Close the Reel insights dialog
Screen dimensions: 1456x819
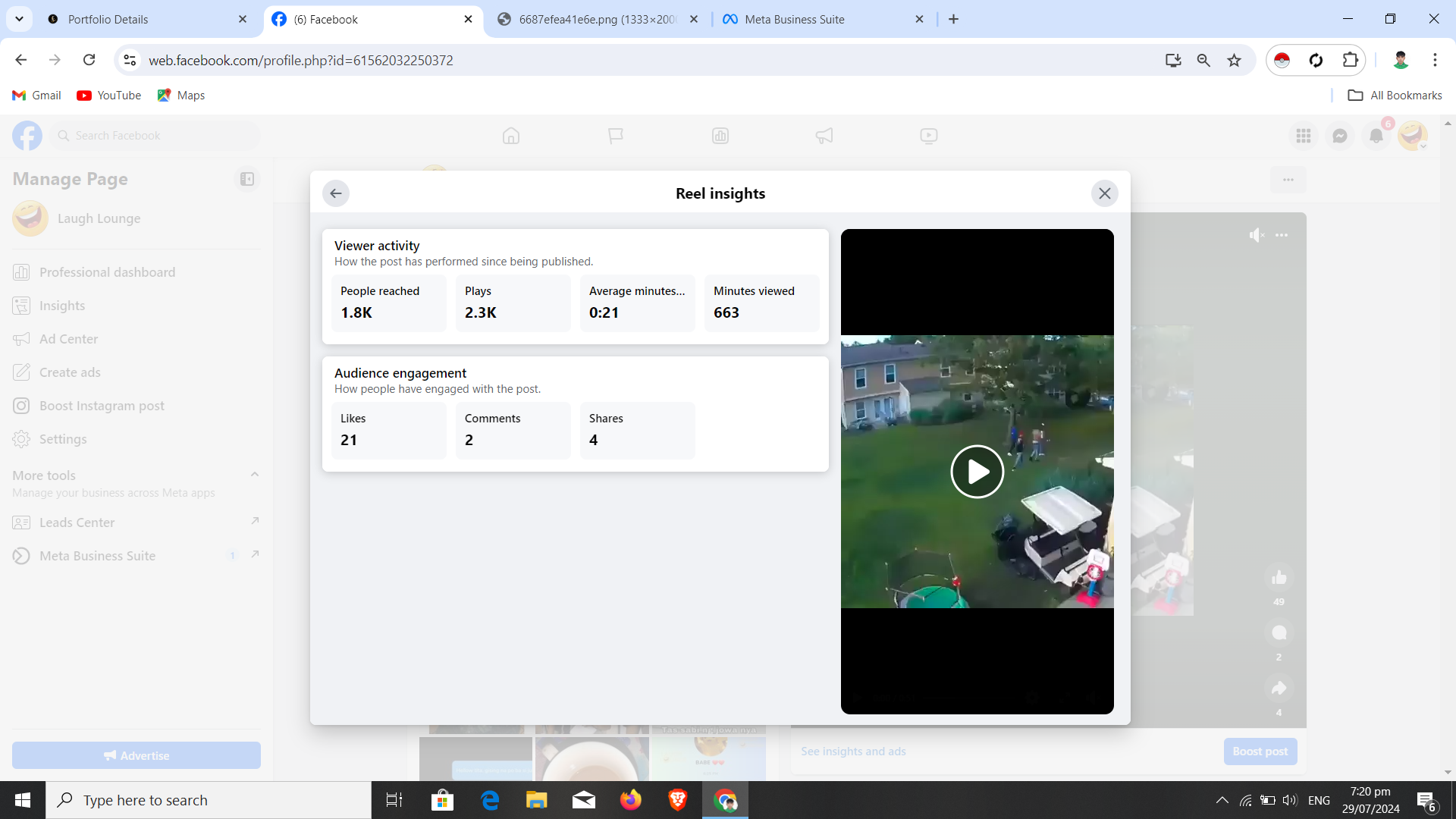(1105, 193)
